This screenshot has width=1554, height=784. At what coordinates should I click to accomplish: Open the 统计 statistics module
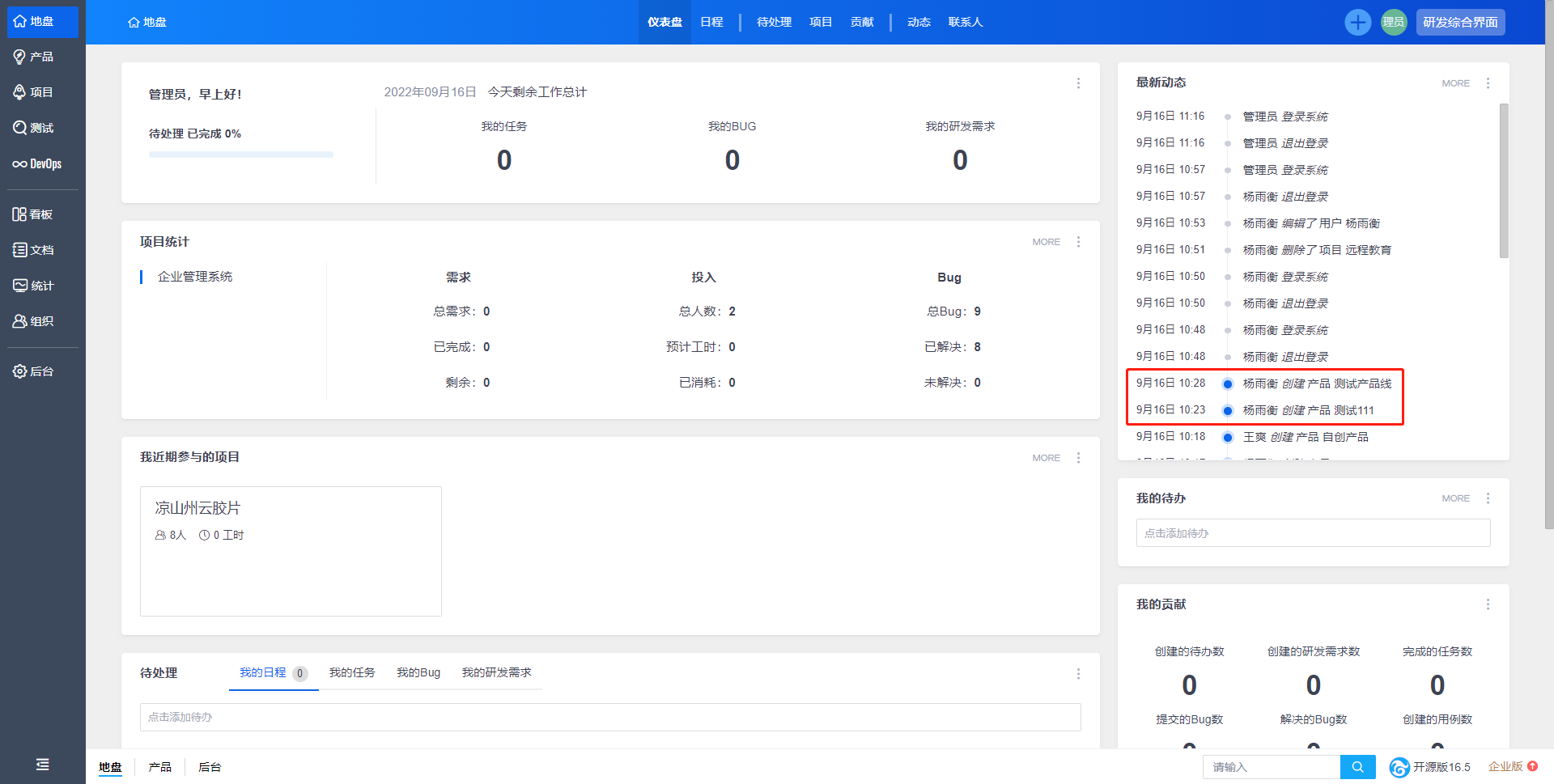[x=34, y=286]
